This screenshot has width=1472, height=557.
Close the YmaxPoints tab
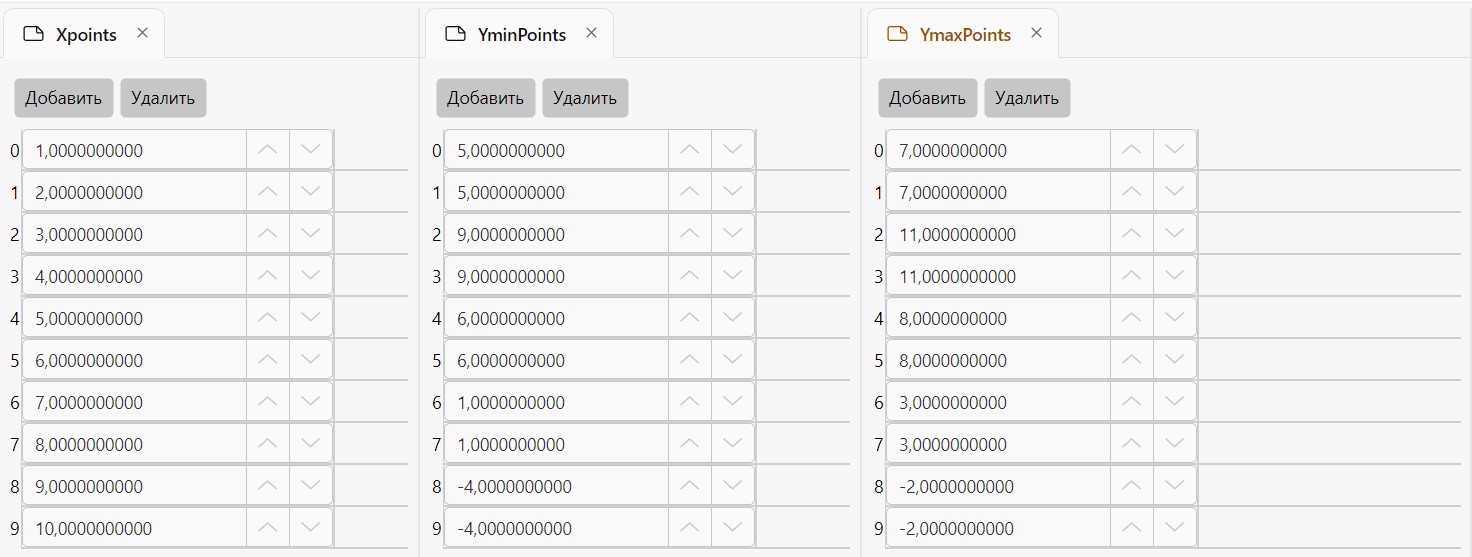coord(1036,33)
